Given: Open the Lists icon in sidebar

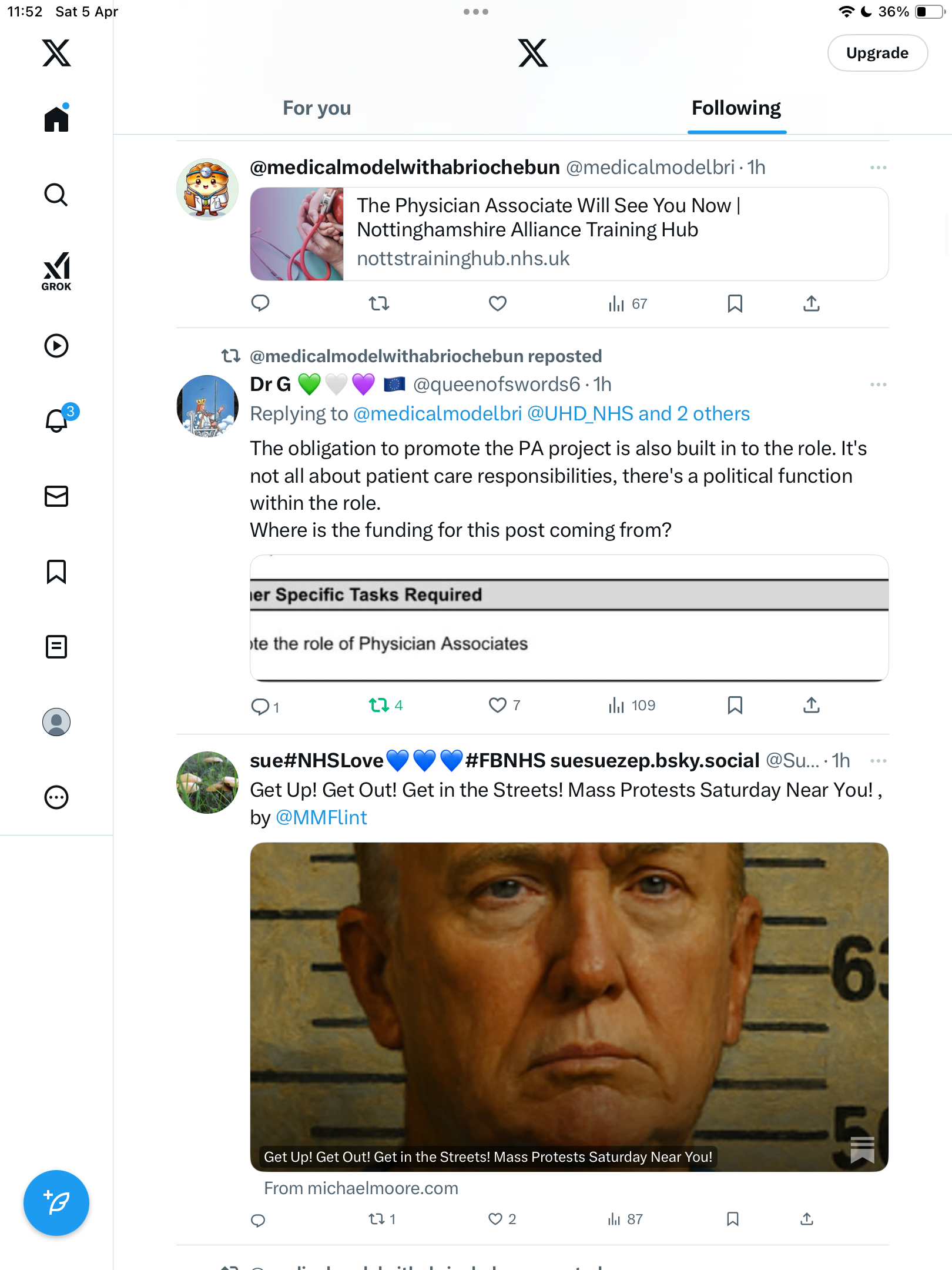Looking at the screenshot, I should pos(56,646).
